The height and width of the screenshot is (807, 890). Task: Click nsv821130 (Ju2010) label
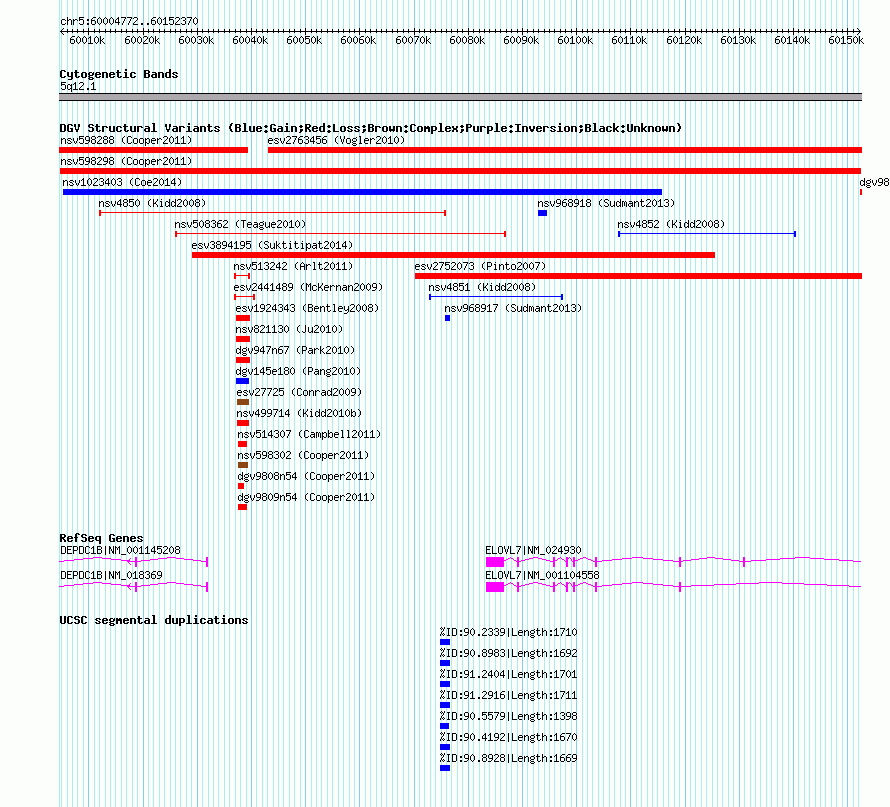coord(289,329)
